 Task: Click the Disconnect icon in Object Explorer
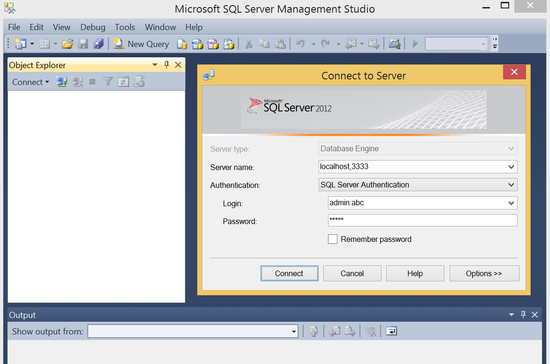77,82
